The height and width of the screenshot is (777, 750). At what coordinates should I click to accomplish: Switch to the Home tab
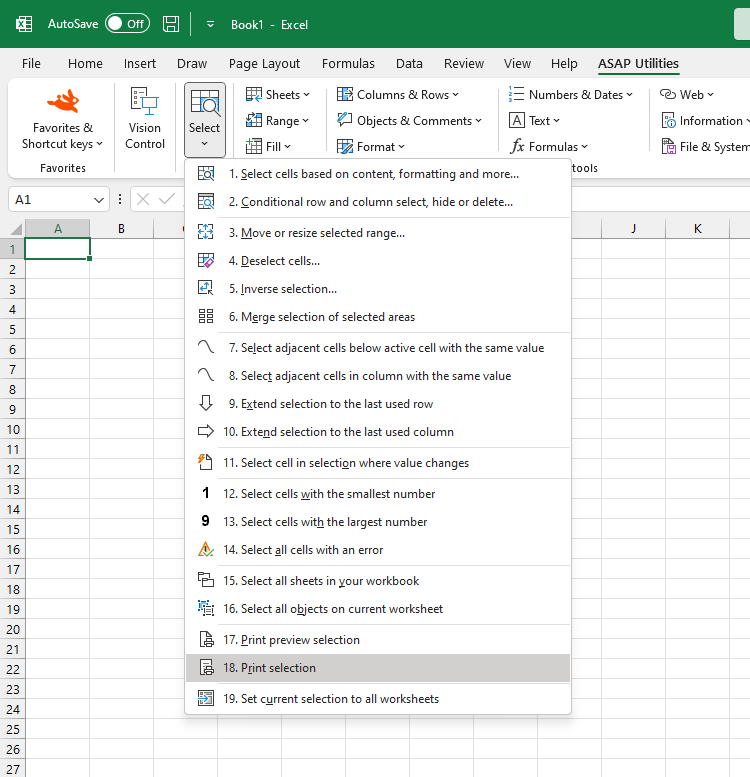pos(85,63)
